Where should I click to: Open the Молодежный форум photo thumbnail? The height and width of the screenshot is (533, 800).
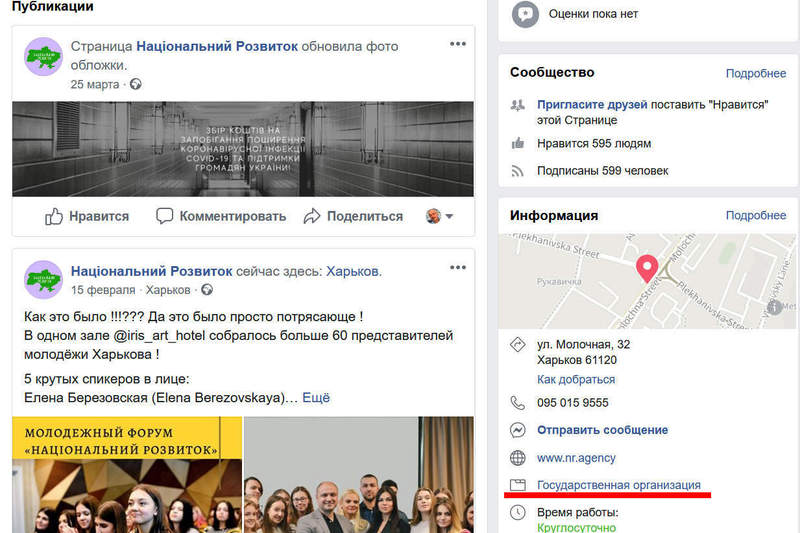pyautogui.click(x=127, y=475)
